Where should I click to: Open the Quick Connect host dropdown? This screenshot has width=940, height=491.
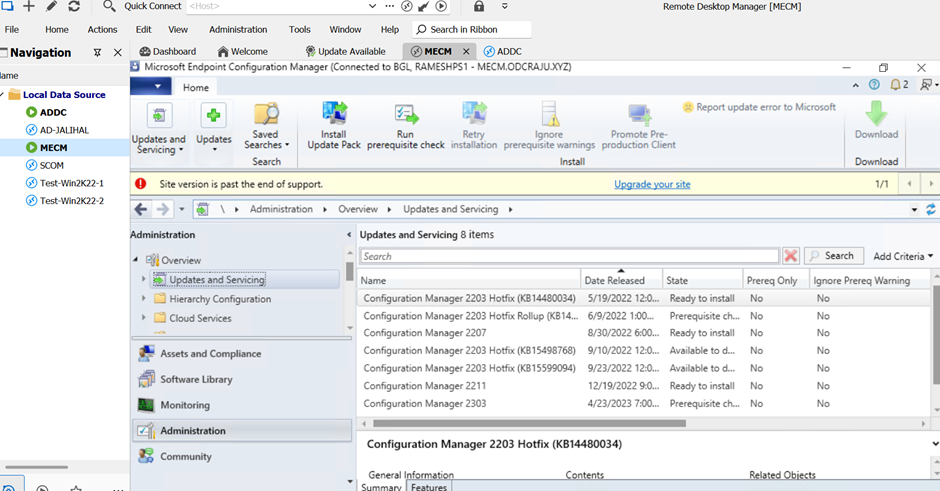372,6
